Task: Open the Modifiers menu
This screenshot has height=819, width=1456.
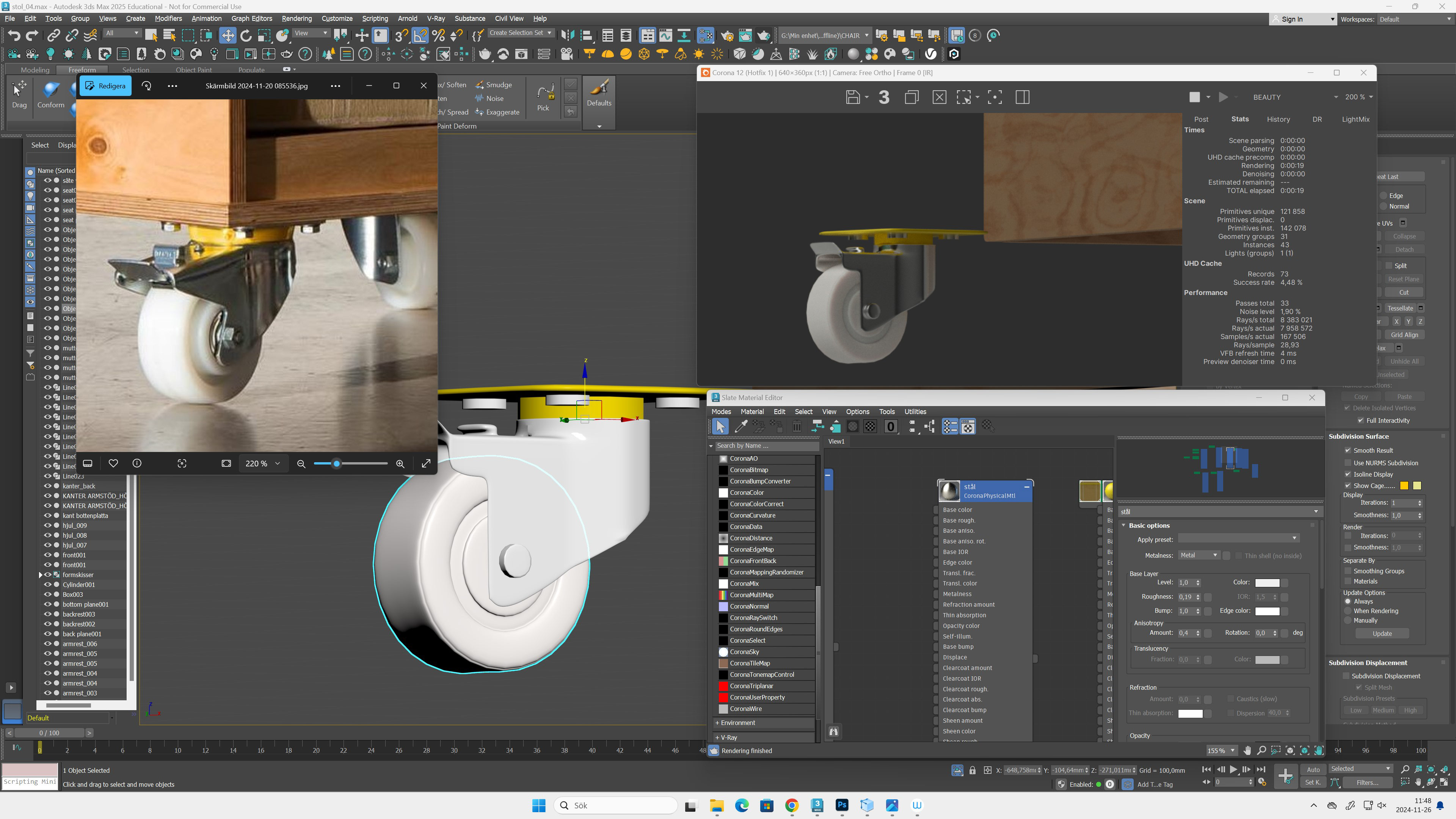Action: tap(168, 19)
